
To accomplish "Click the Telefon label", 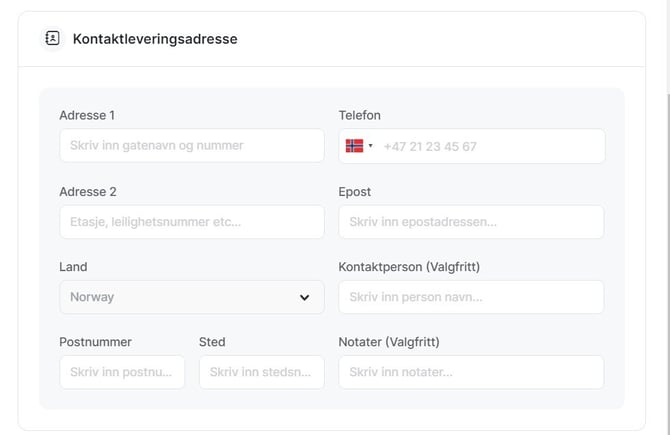I will (359, 115).
